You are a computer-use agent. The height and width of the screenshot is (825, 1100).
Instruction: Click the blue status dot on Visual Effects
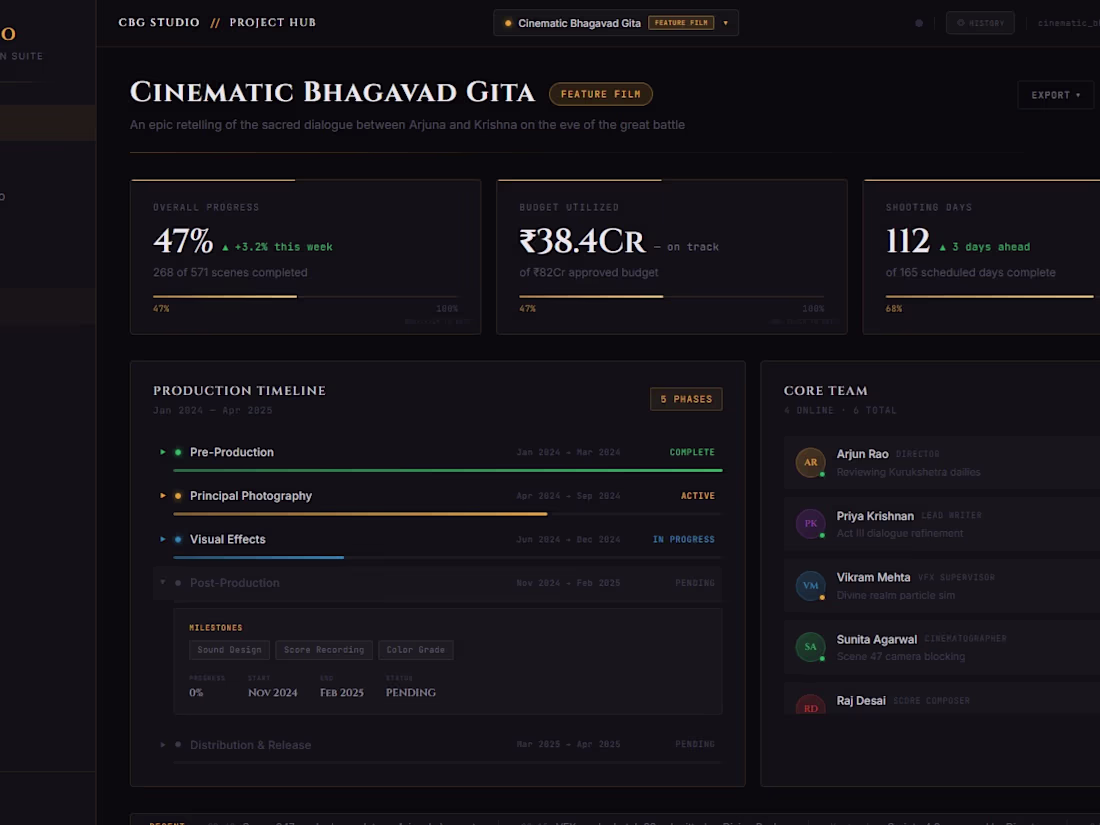(177, 539)
